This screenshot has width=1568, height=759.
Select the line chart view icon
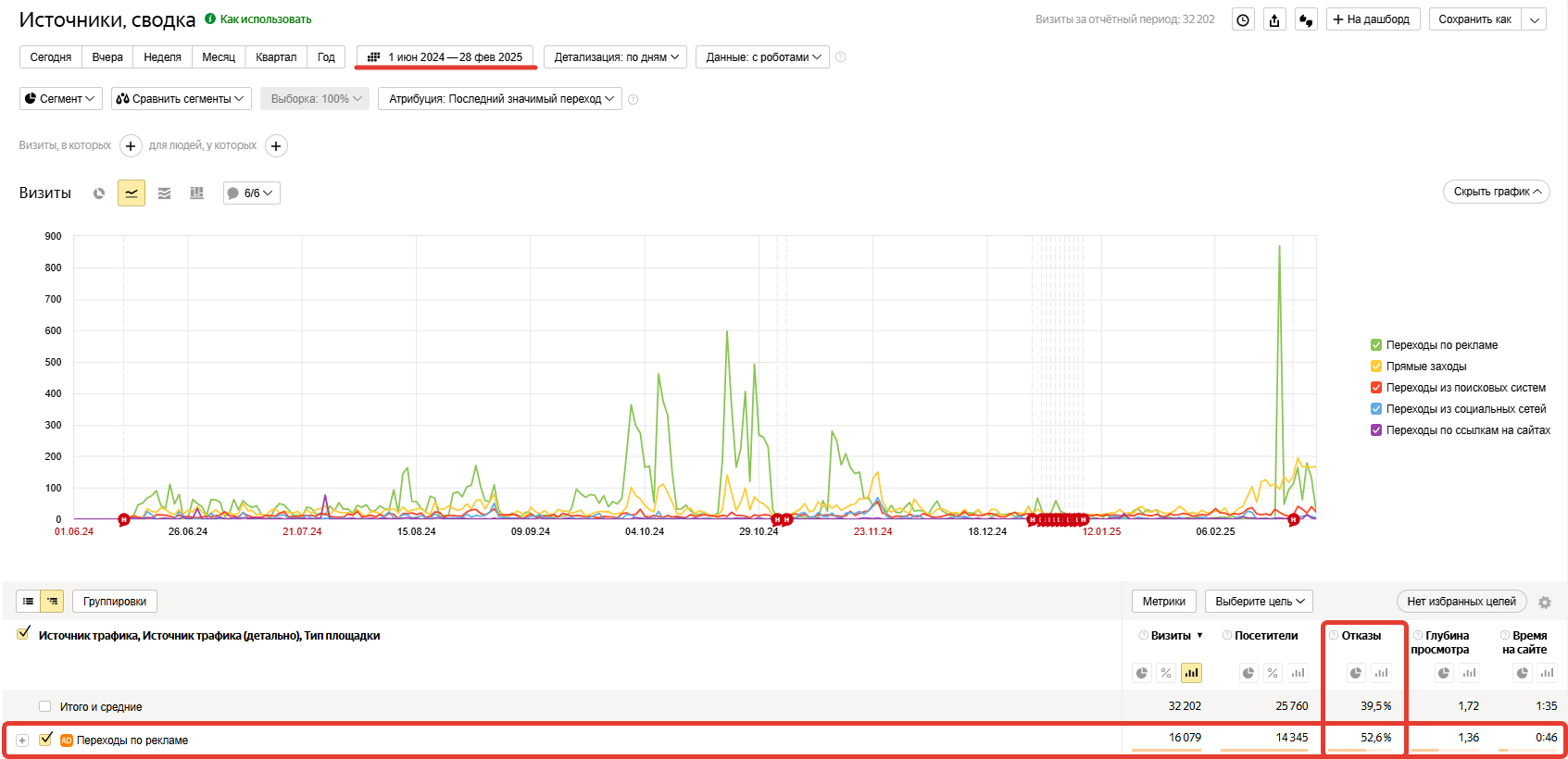(132, 193)
